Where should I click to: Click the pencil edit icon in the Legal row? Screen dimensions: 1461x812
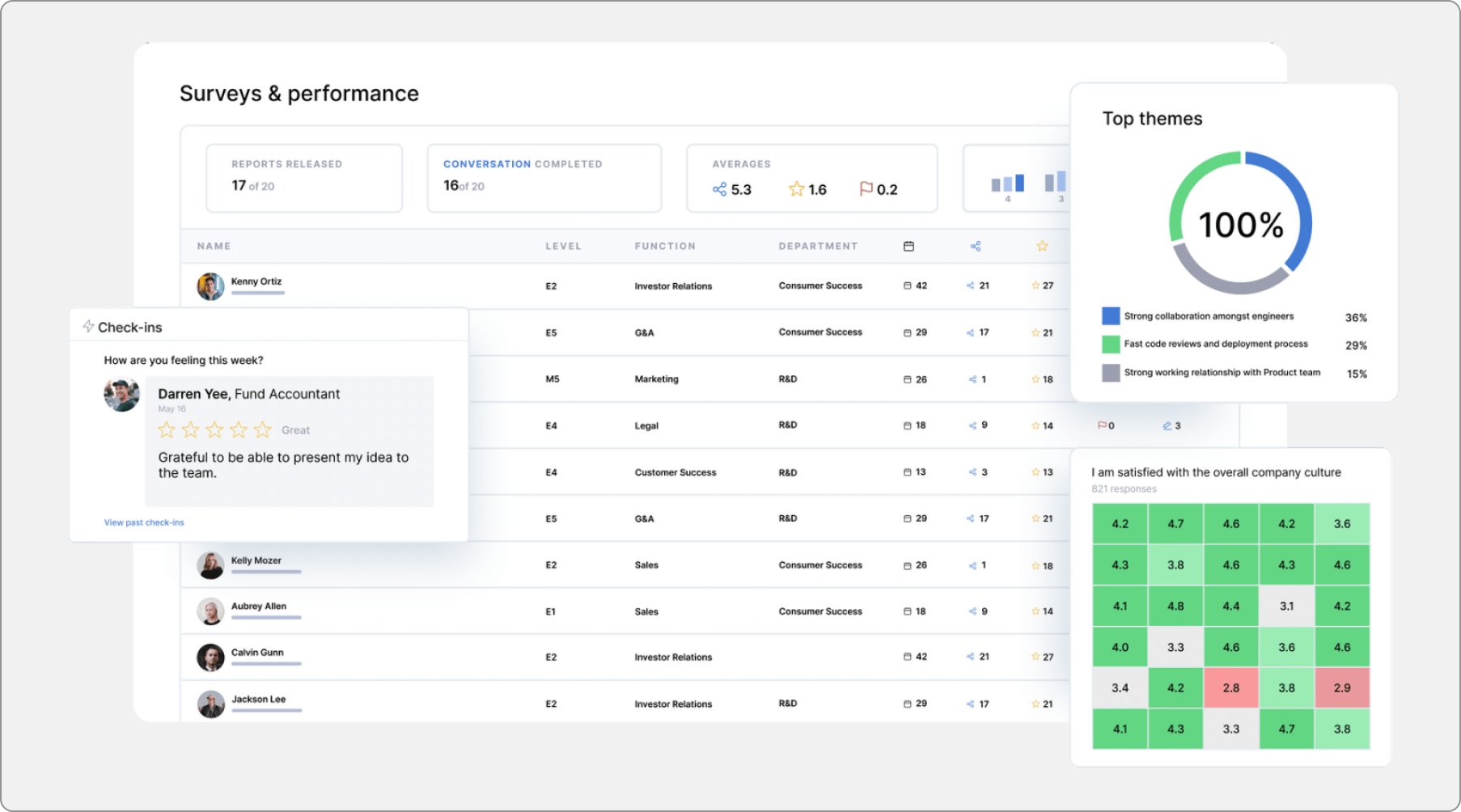pyautogui.click(x=1166, y=425)
